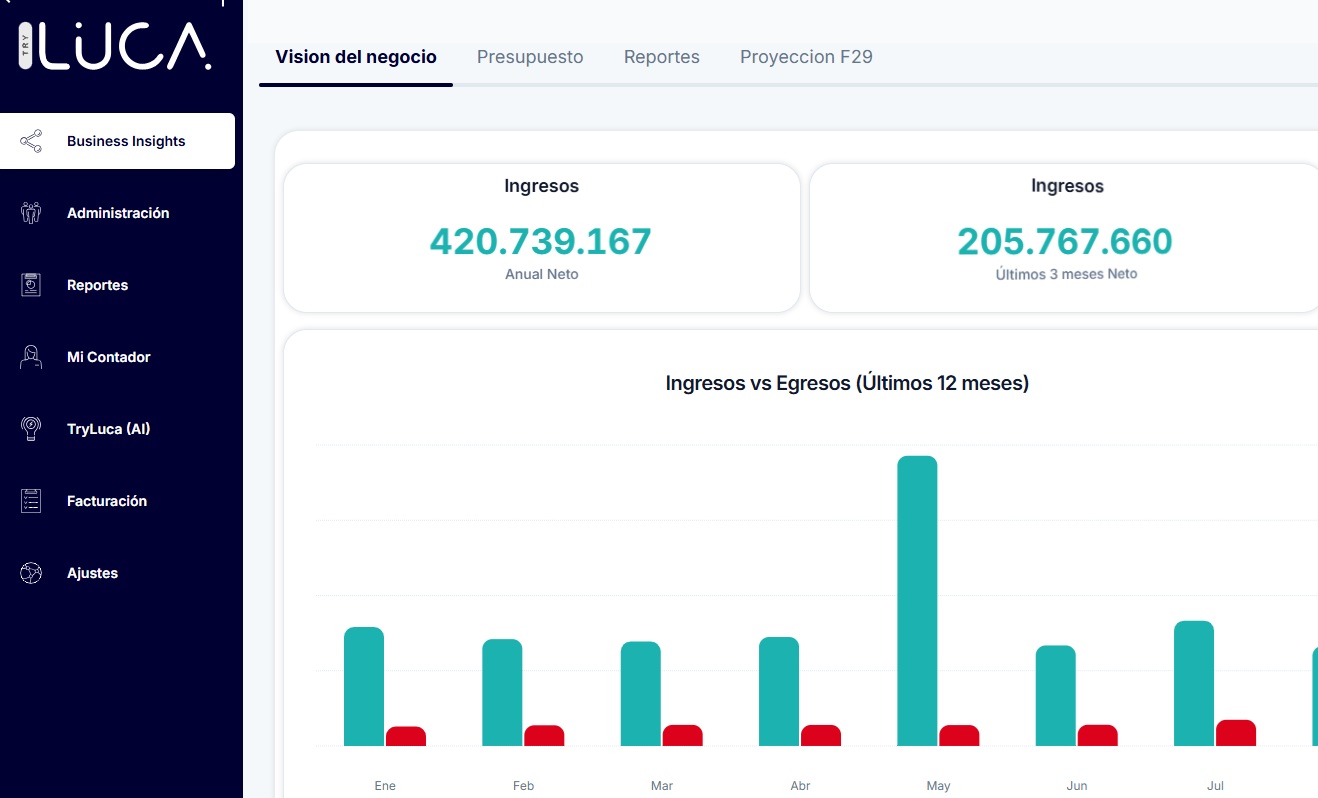The height and width of the screenshot is (798, 1318).
Task: Click the Jun month label on chart axis
Action: click(1077, 786)
